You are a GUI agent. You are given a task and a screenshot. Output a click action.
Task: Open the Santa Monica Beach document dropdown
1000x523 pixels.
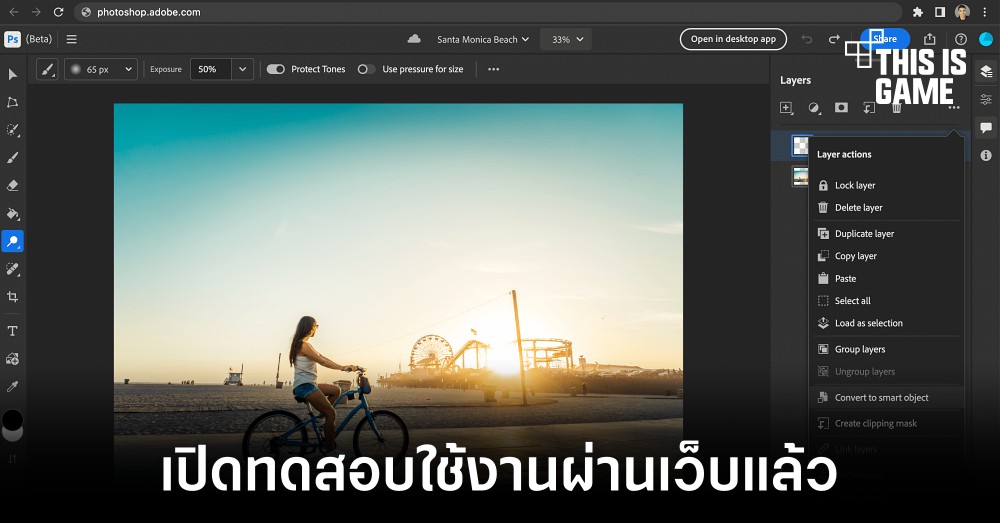coord(483,39)
